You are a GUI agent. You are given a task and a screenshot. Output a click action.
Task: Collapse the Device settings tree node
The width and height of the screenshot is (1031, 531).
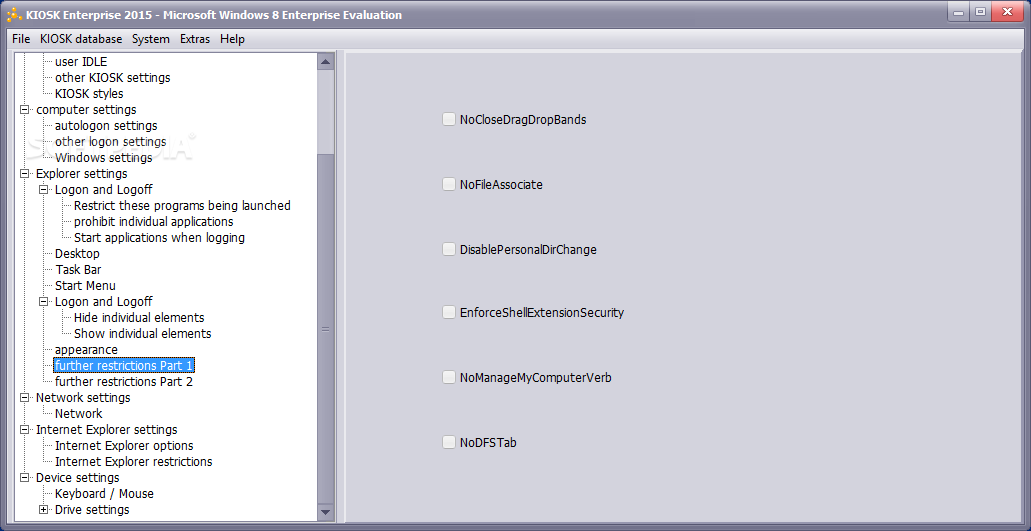pos(25,478)
